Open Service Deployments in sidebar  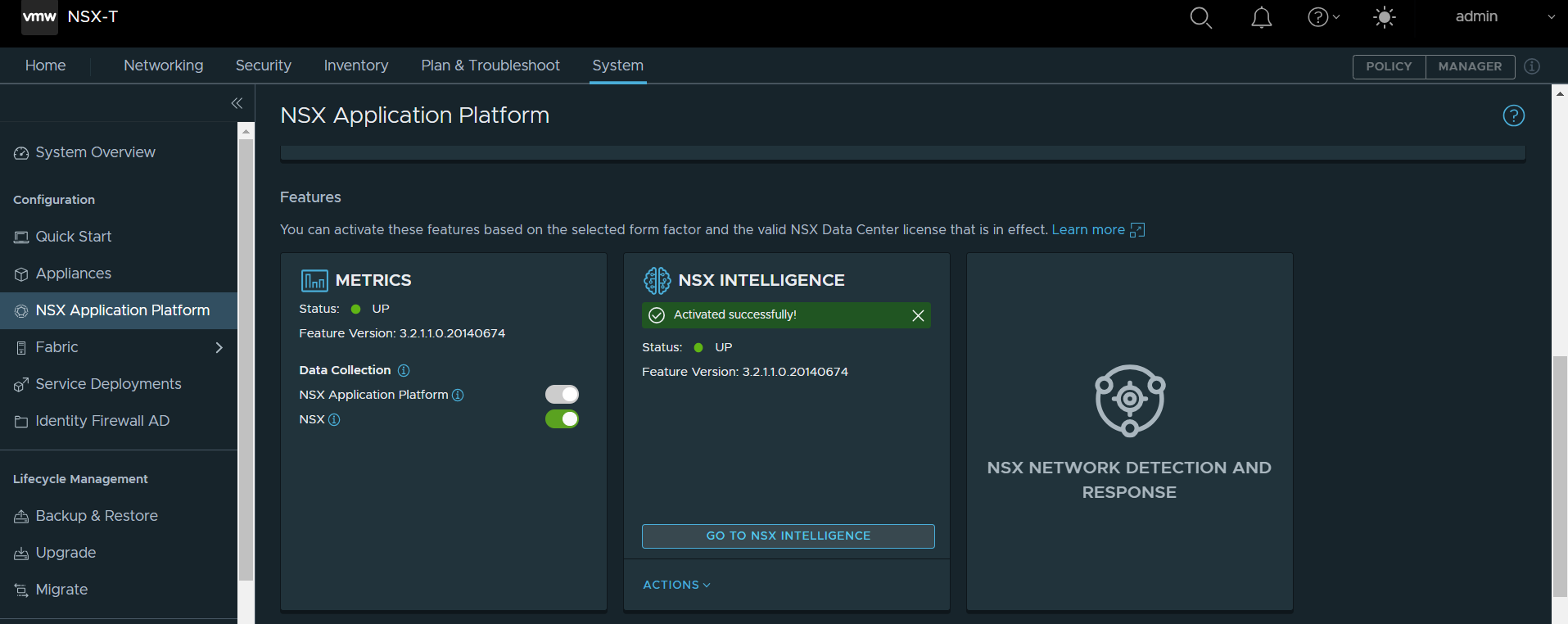point(109,384)
